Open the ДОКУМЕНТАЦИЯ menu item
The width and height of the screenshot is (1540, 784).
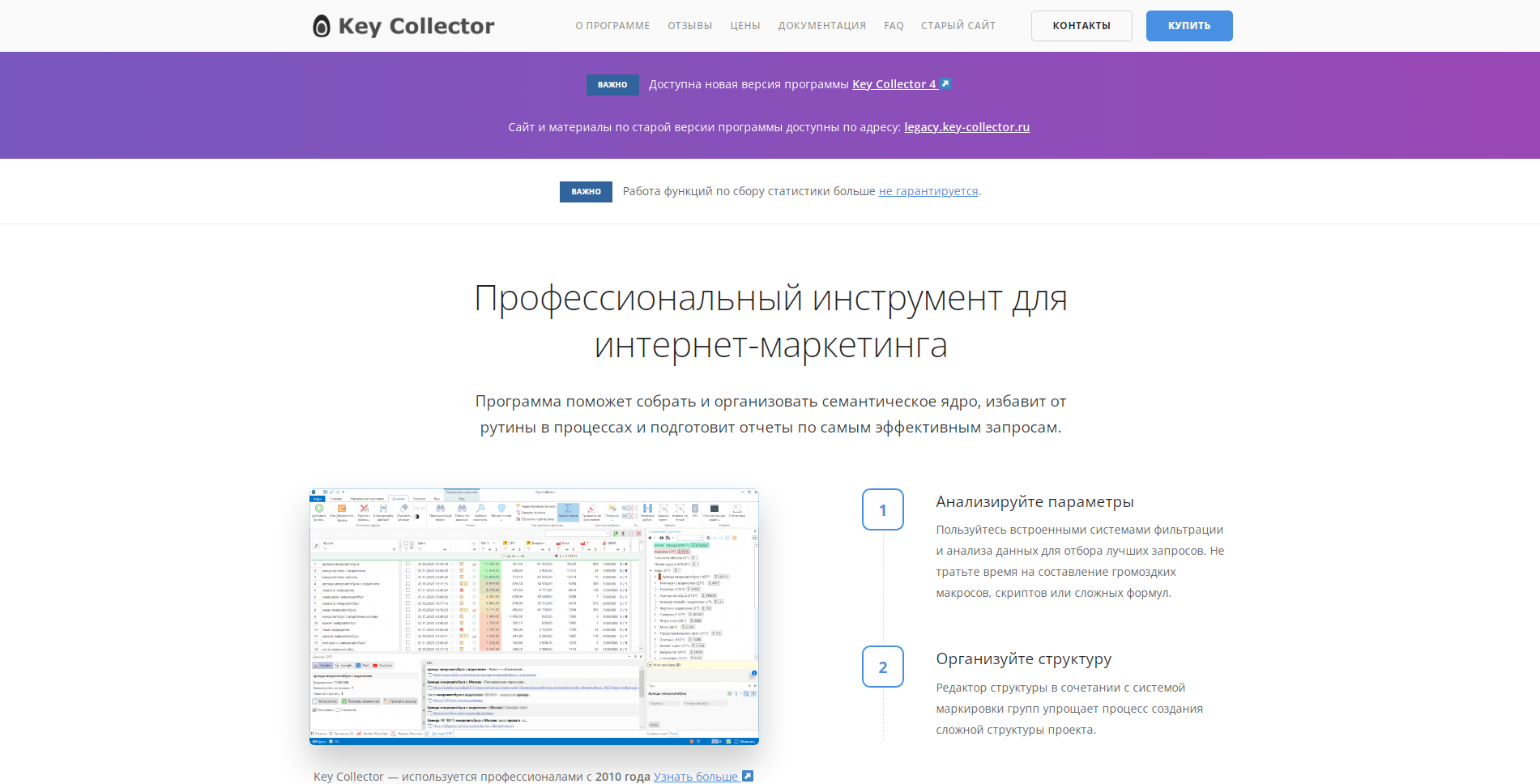point(822,26)
